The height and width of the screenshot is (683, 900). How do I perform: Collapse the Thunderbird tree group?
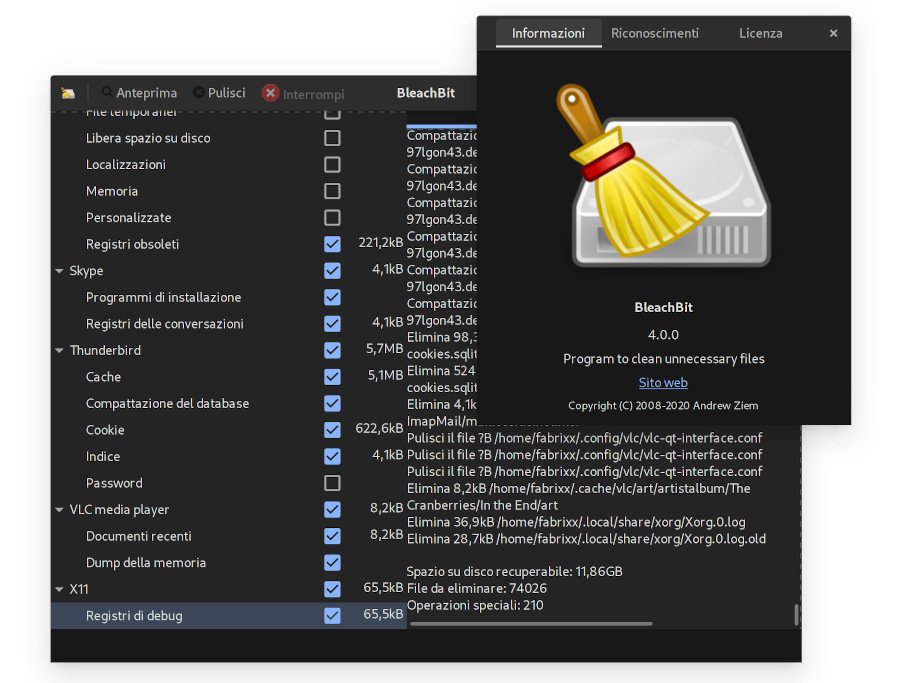(x=60, y=351)
